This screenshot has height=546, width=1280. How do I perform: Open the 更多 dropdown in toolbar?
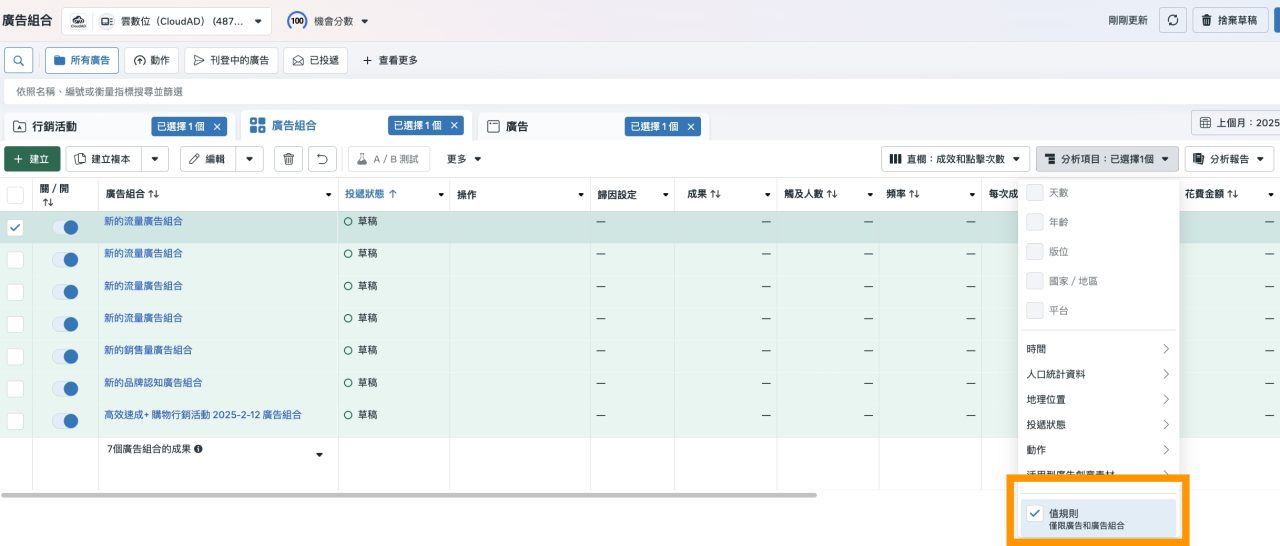pyautogui.click(x=464, y=159)
